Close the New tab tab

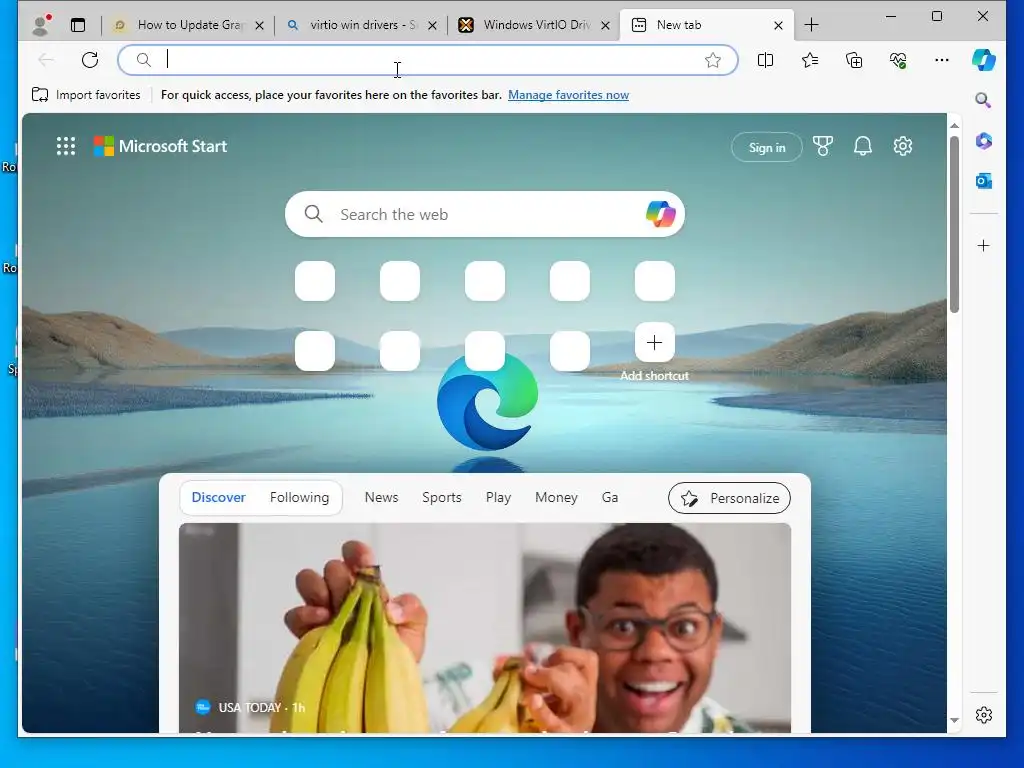coord(778,25)
